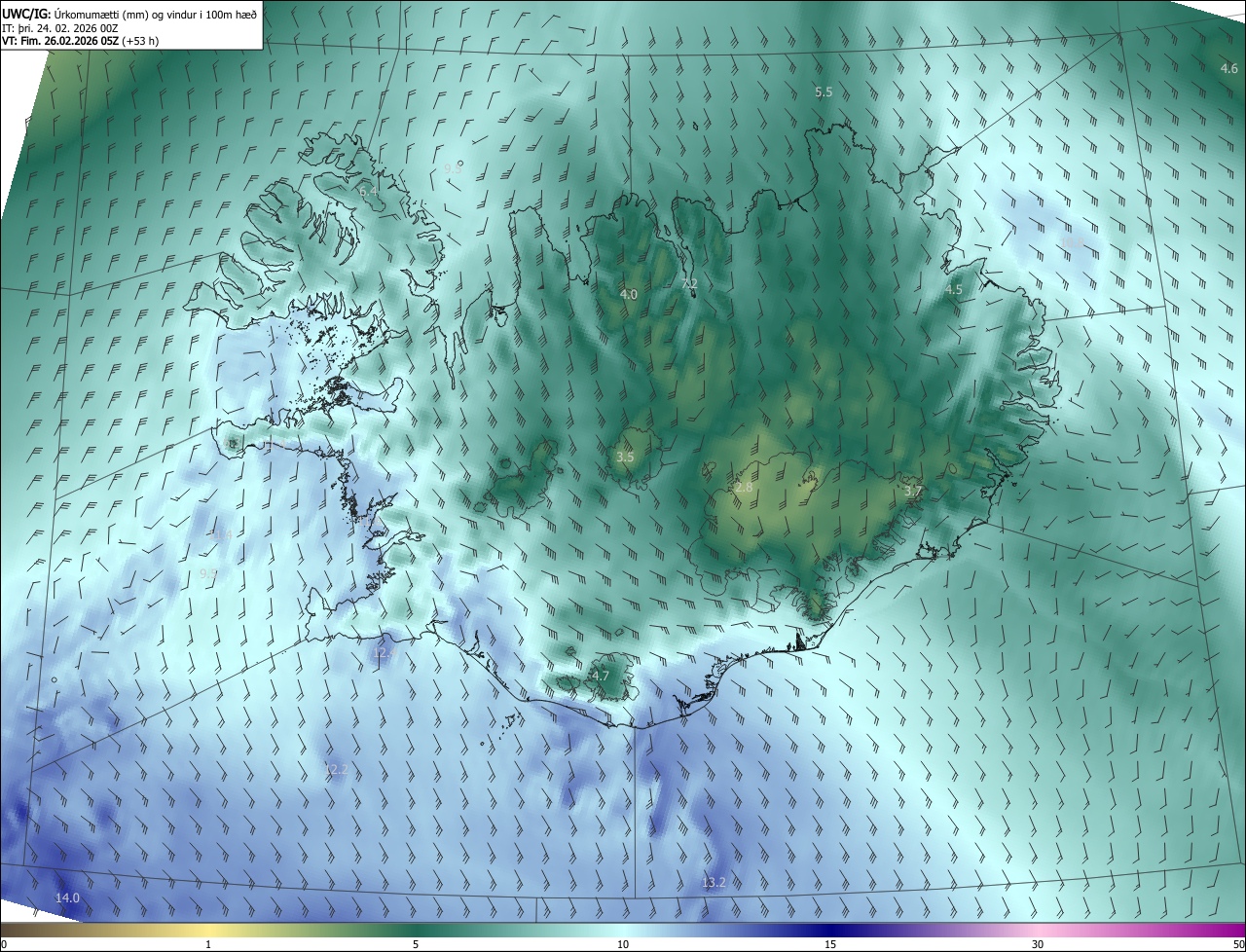The width and height of the screenshot is (1246, 952).
Task: Click the 4.5 value label on the map
Action: click(x=954, y=289)
